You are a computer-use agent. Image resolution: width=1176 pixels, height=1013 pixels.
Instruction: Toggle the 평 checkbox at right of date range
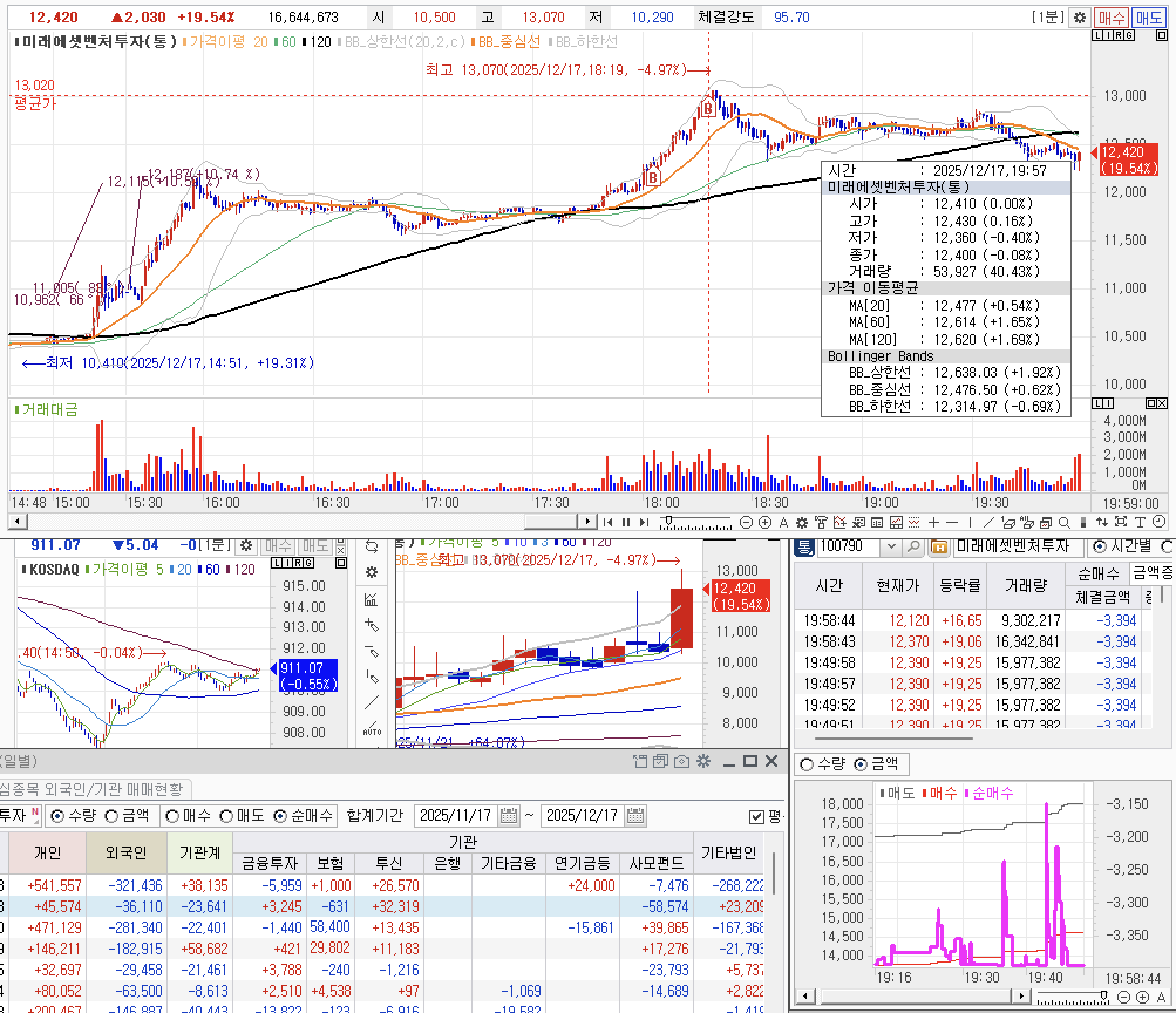tap(757, 816)
